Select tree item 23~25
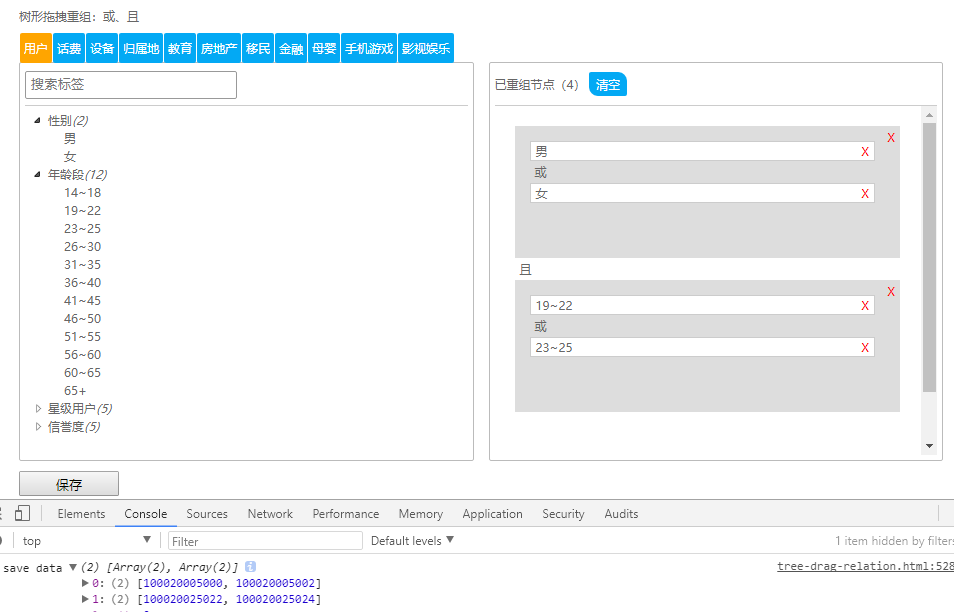Image resolution: width=954 pixels, height=612 pixels. click(x=83, y=229)
